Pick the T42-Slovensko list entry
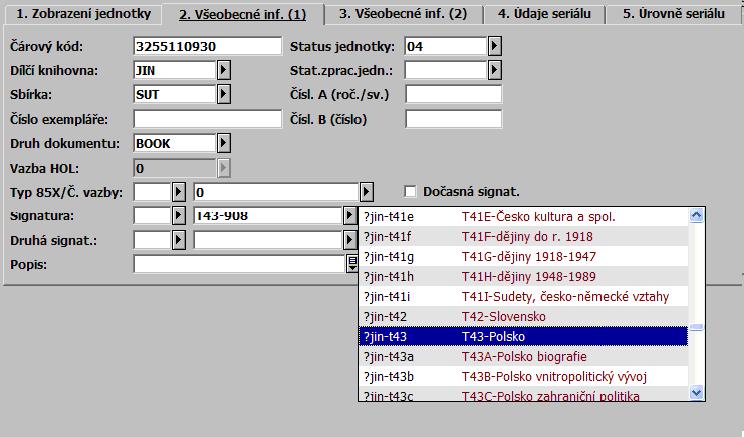The image size is (744, 437). [523, 316]
